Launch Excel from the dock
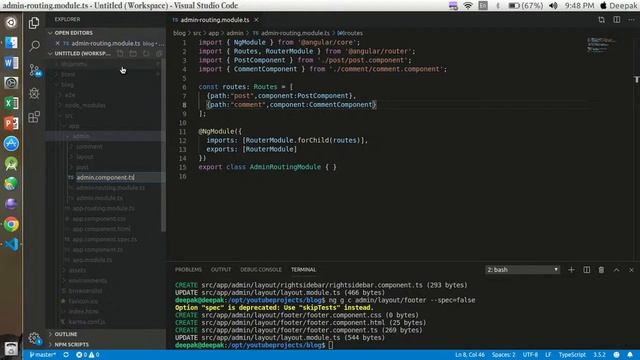 [x=11, y=103]
